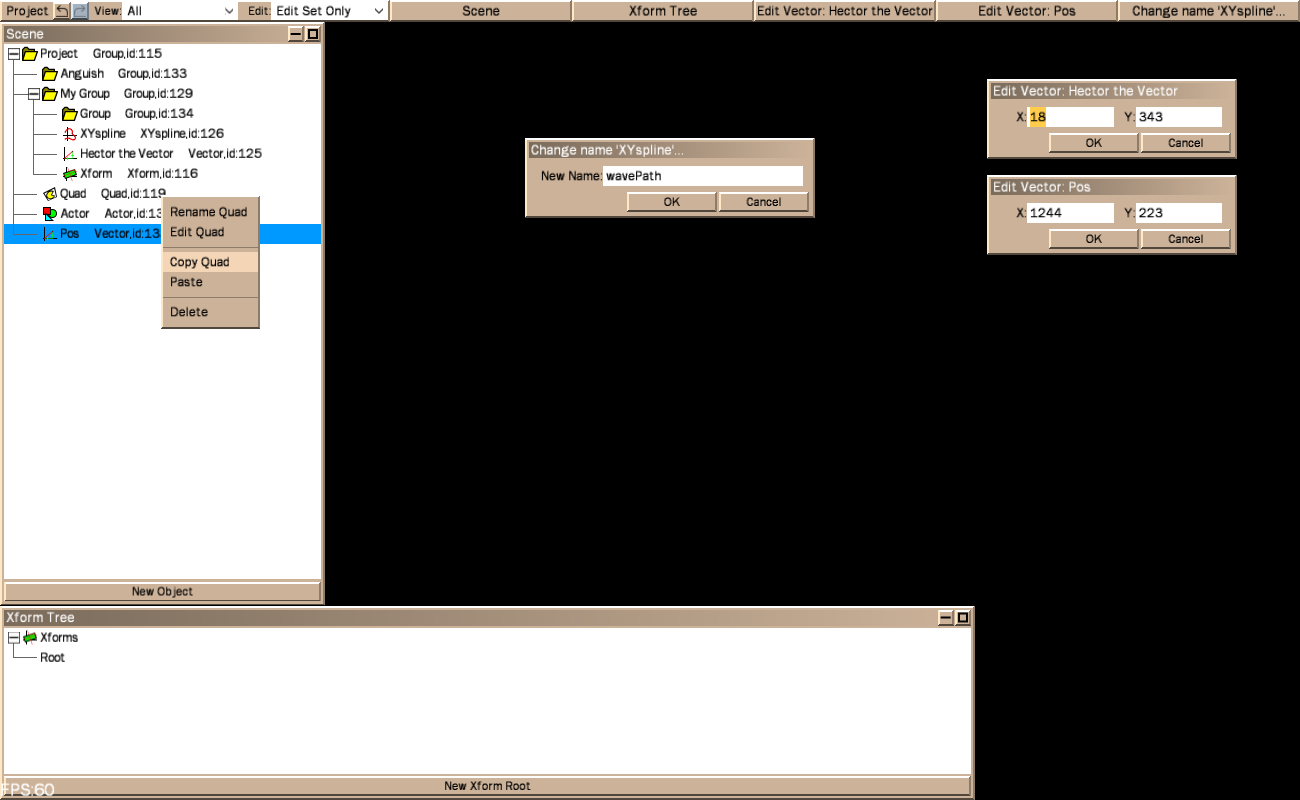Collapse the Xforms tree node

coord(14,638)
